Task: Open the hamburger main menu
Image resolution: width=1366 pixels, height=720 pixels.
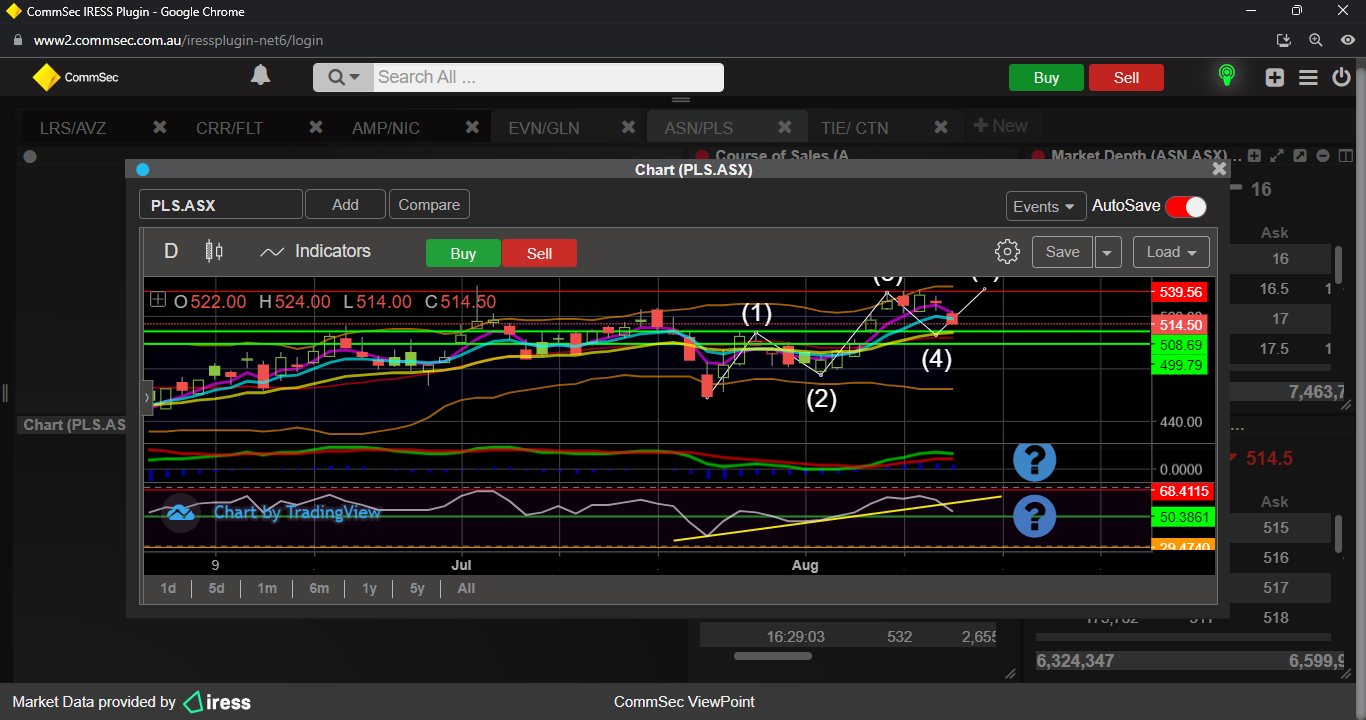Action: coord(1308,77)
